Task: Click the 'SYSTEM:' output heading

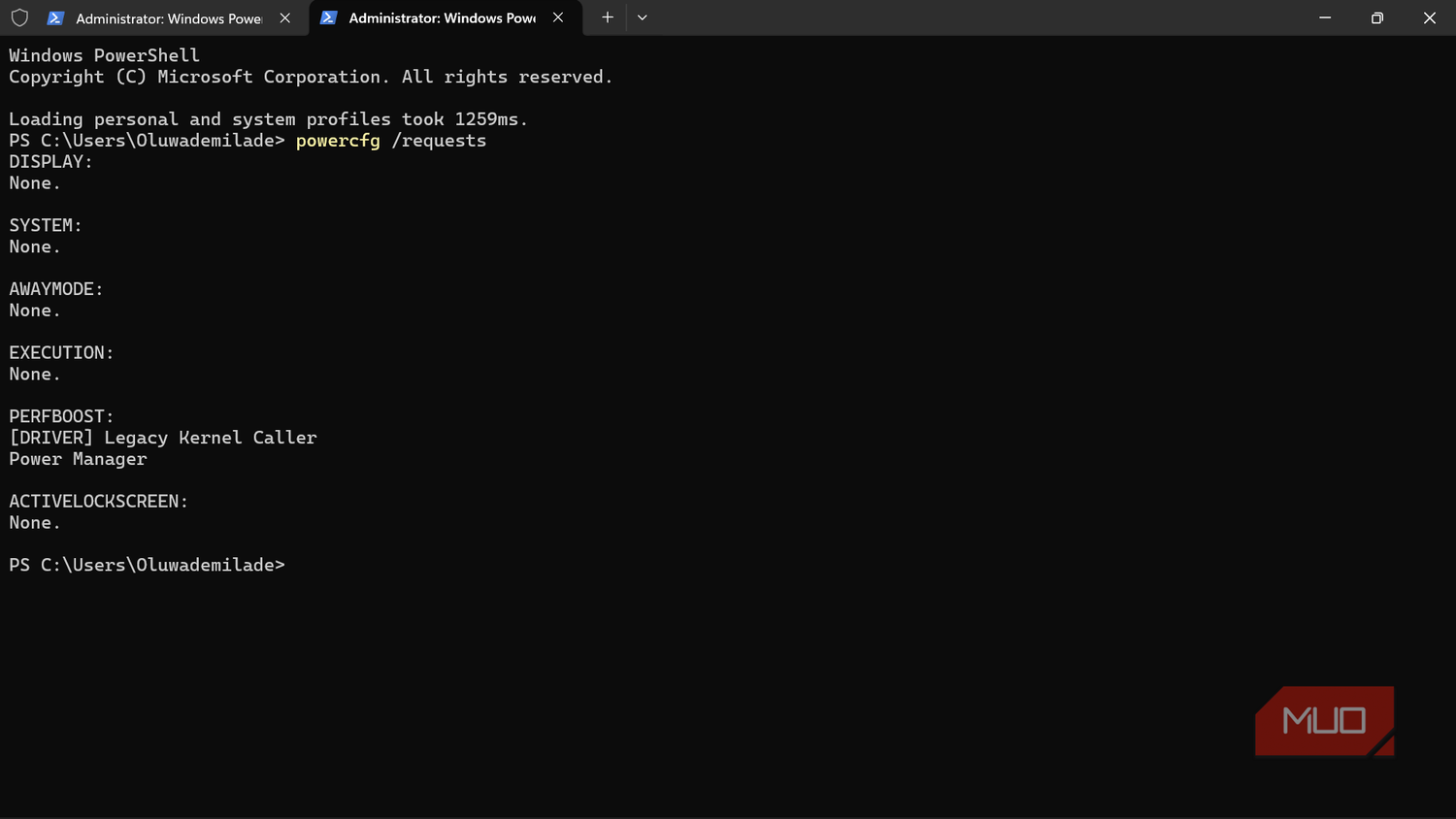Action: click(46, 225)
